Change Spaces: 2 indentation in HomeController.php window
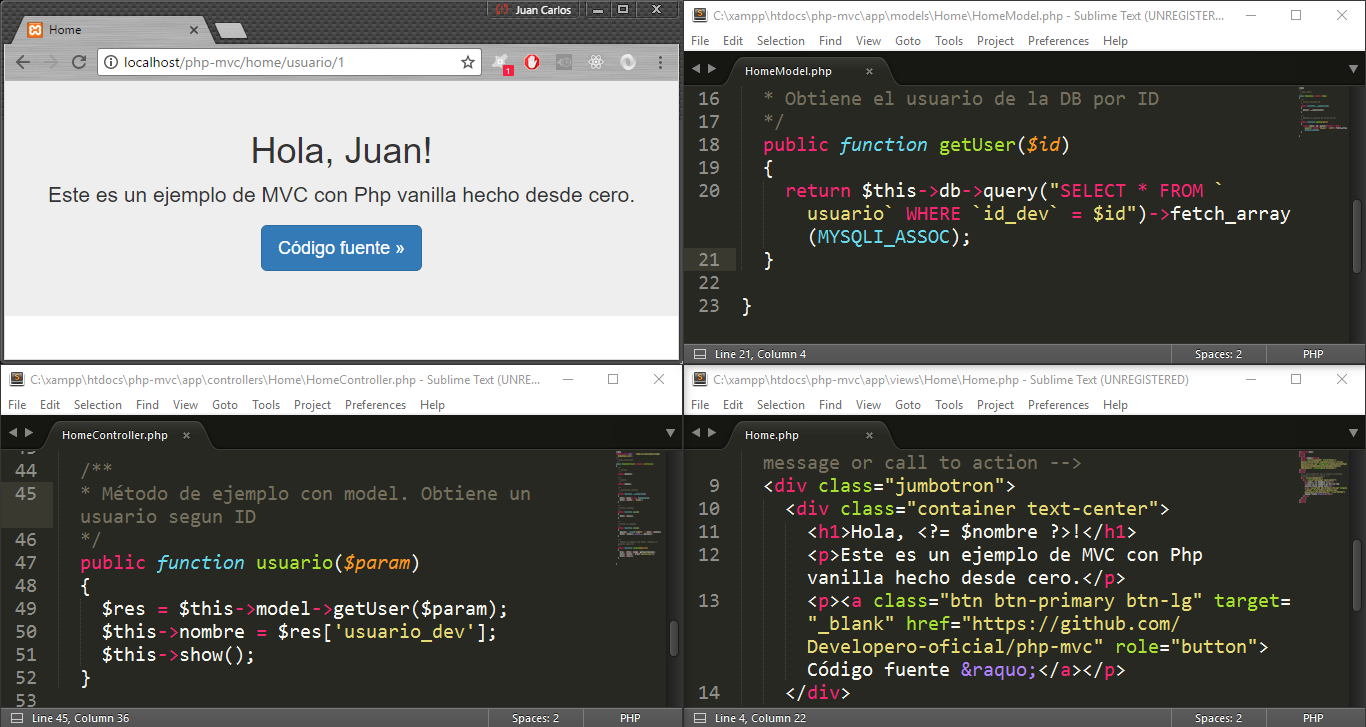This screenshot has width=1366, height=727. point(535,718)
